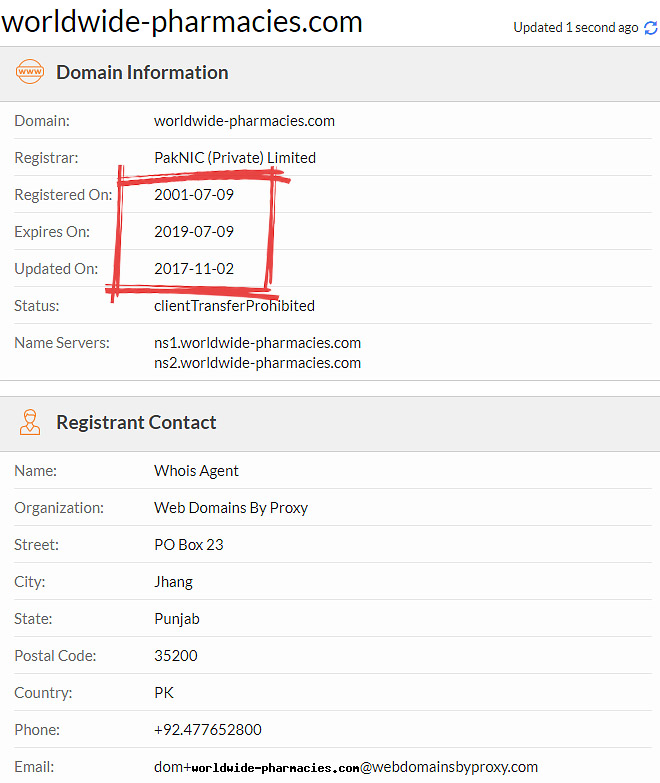The width and height of the screenshot is (660, 783).
Task: Click the 'Phone:' label
Action: [37, 730]
